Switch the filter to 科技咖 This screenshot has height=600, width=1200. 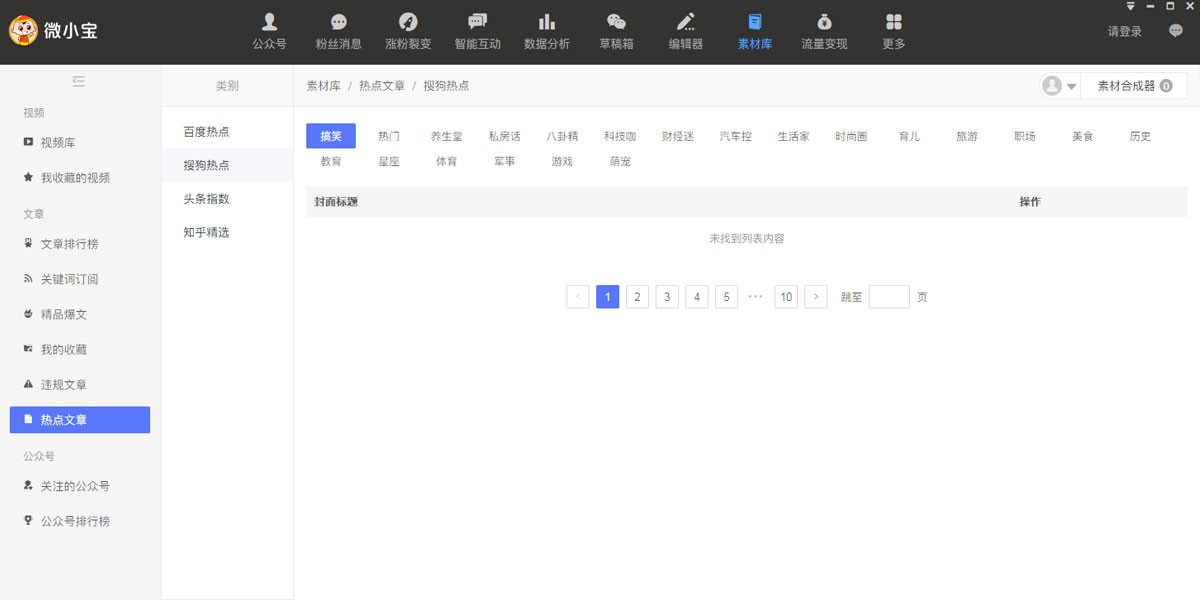coord(619,135)
